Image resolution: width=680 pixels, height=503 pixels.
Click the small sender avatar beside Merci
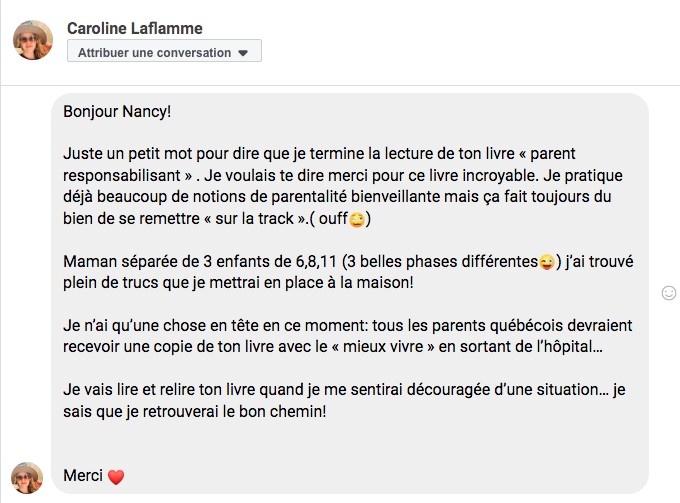pos(27,477)
